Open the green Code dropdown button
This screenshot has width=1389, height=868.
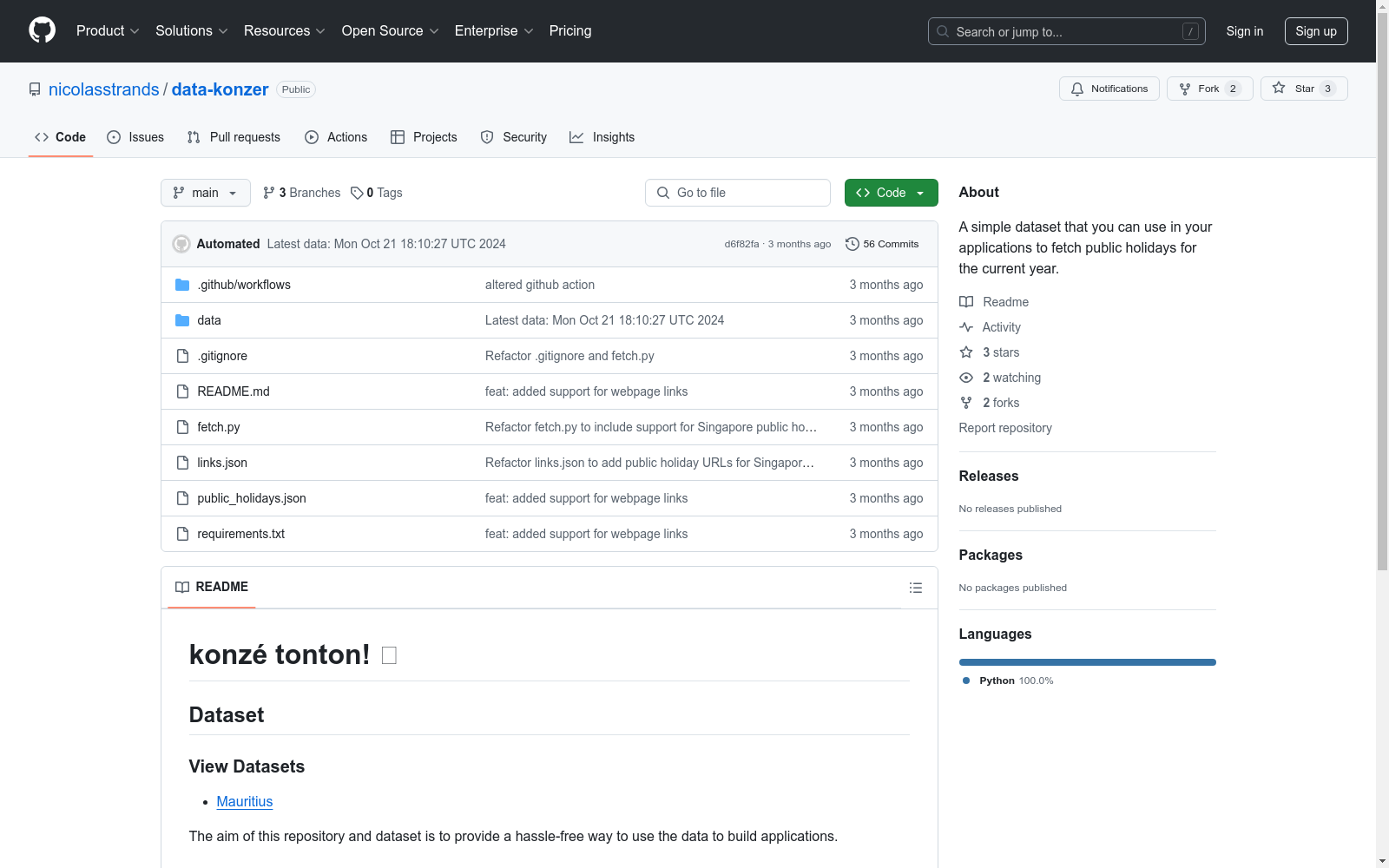point(892,193)
